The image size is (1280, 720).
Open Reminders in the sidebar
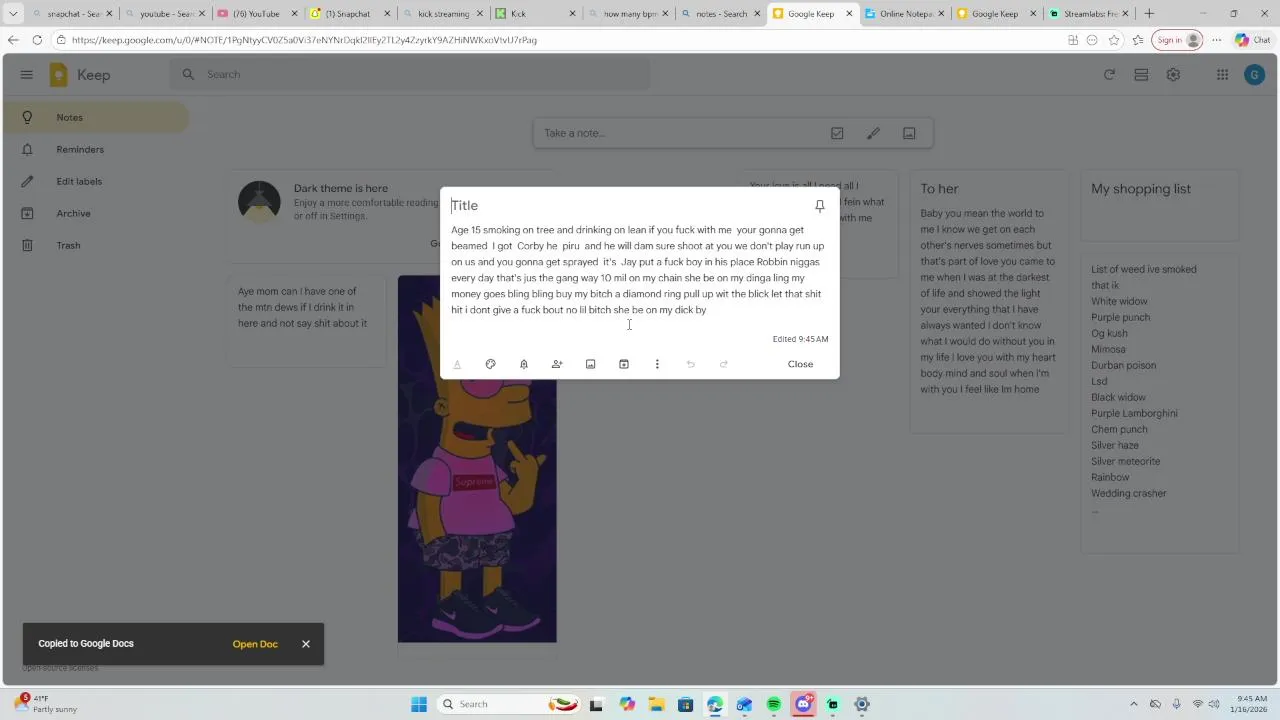coord(95,149)
